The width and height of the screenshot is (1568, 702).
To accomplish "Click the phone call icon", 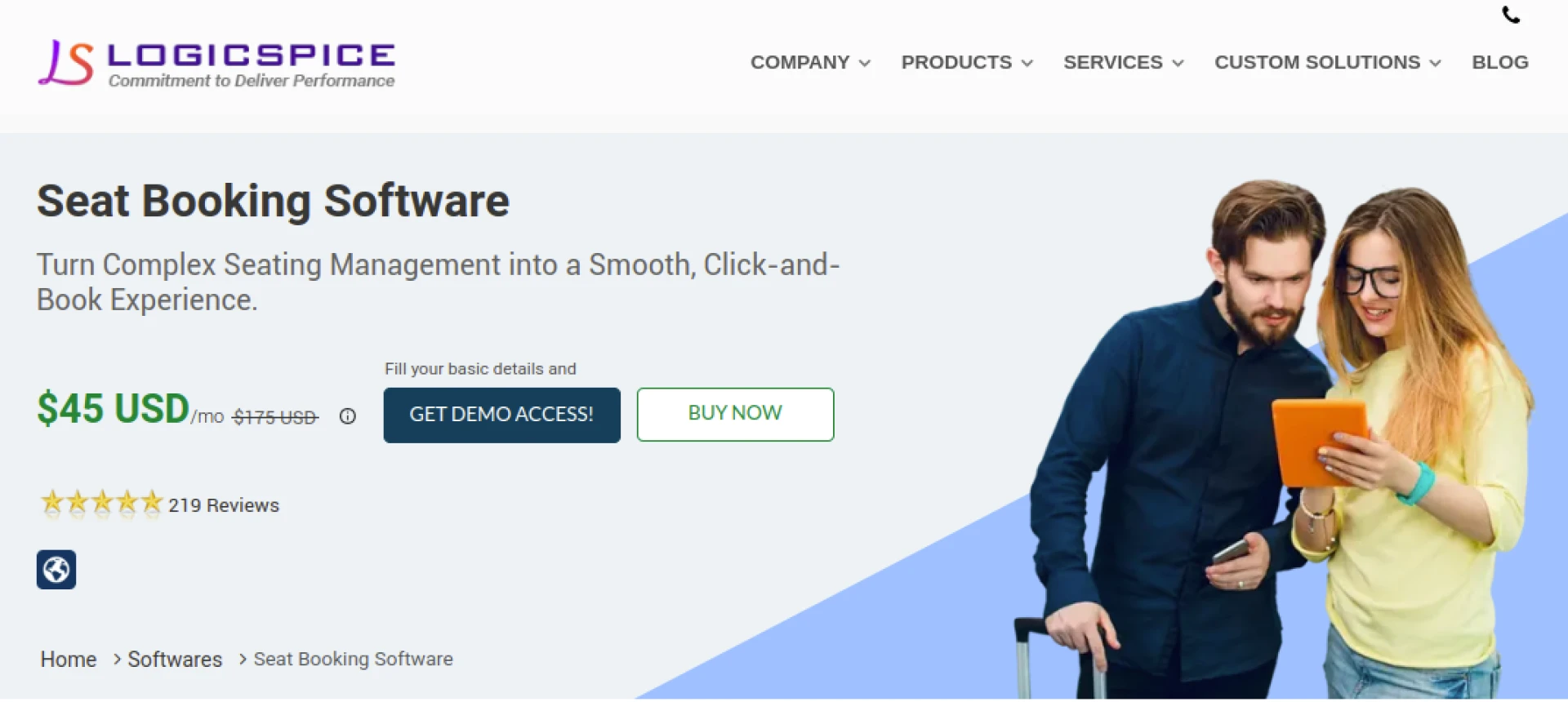I will (x=1511, y=15).
